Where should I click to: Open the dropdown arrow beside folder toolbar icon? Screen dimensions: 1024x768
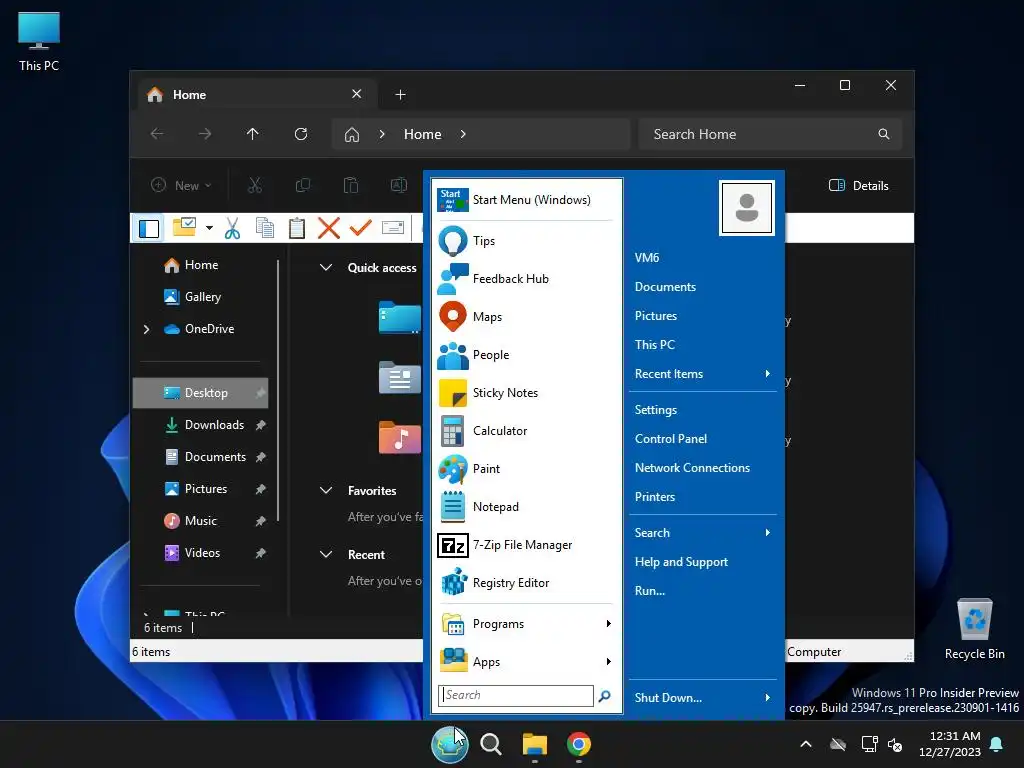pos(209,228)
